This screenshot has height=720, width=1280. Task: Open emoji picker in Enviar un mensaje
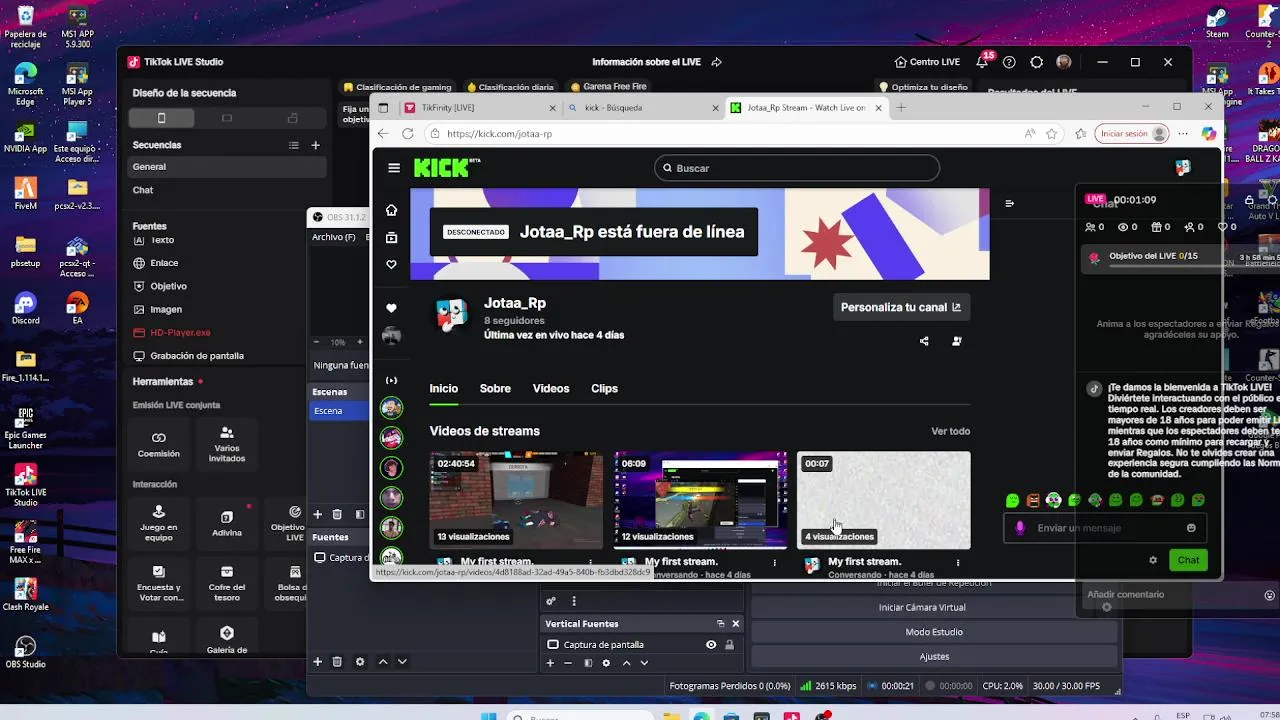pyautogui.click(x=1191, y=528)
